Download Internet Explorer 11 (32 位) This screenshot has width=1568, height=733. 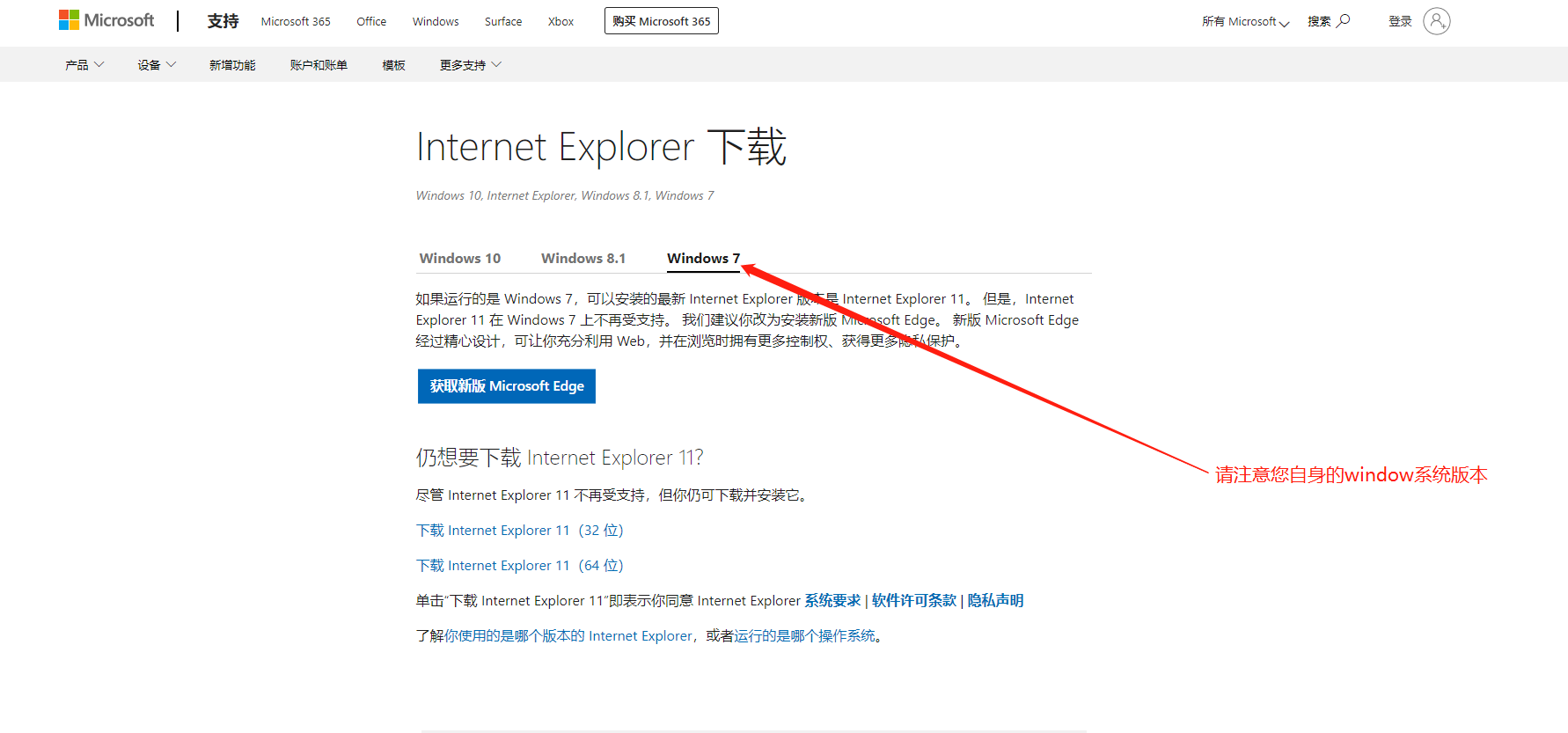point(519,530)
